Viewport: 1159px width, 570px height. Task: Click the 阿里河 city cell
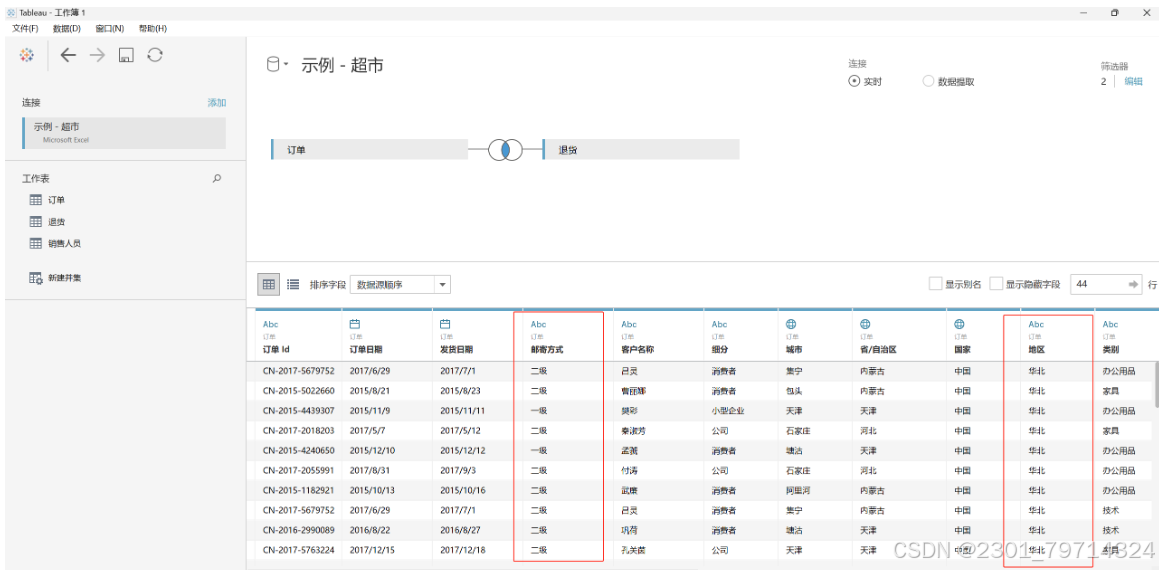pos(798,490)
